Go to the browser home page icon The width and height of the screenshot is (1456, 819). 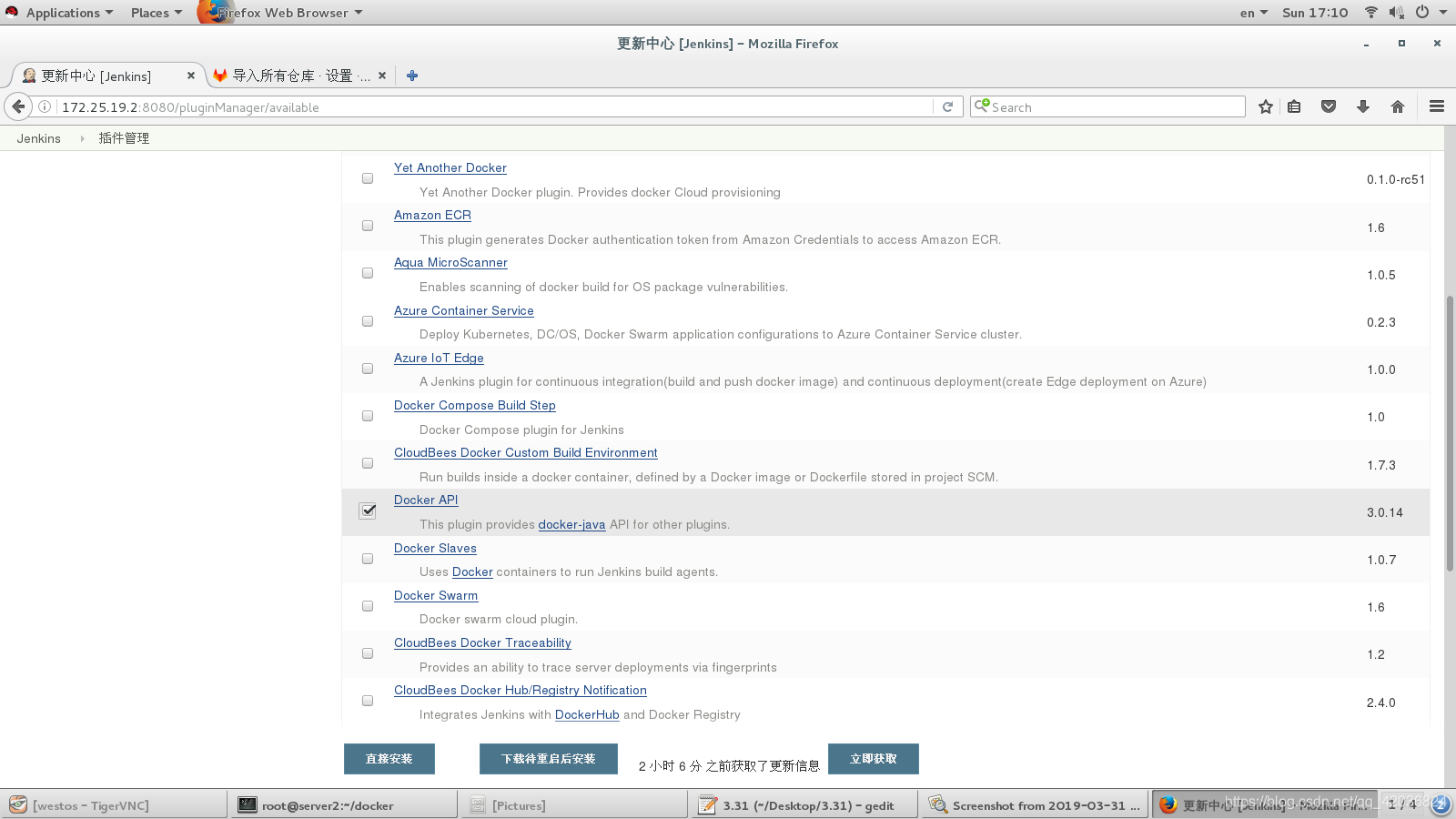[x=1398, y=106]
